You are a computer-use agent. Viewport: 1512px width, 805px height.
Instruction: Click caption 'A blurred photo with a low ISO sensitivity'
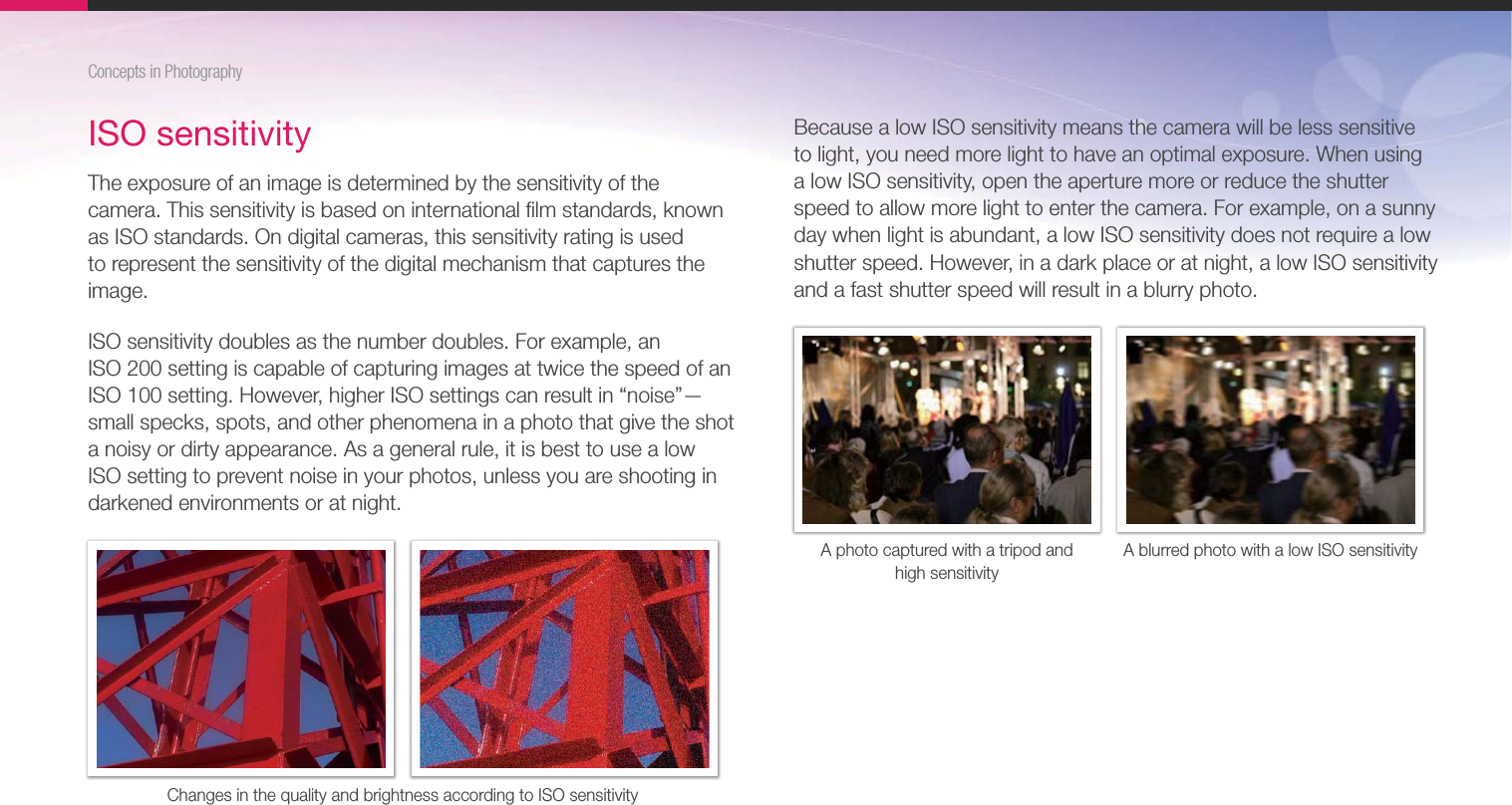tap(1270, 550)
